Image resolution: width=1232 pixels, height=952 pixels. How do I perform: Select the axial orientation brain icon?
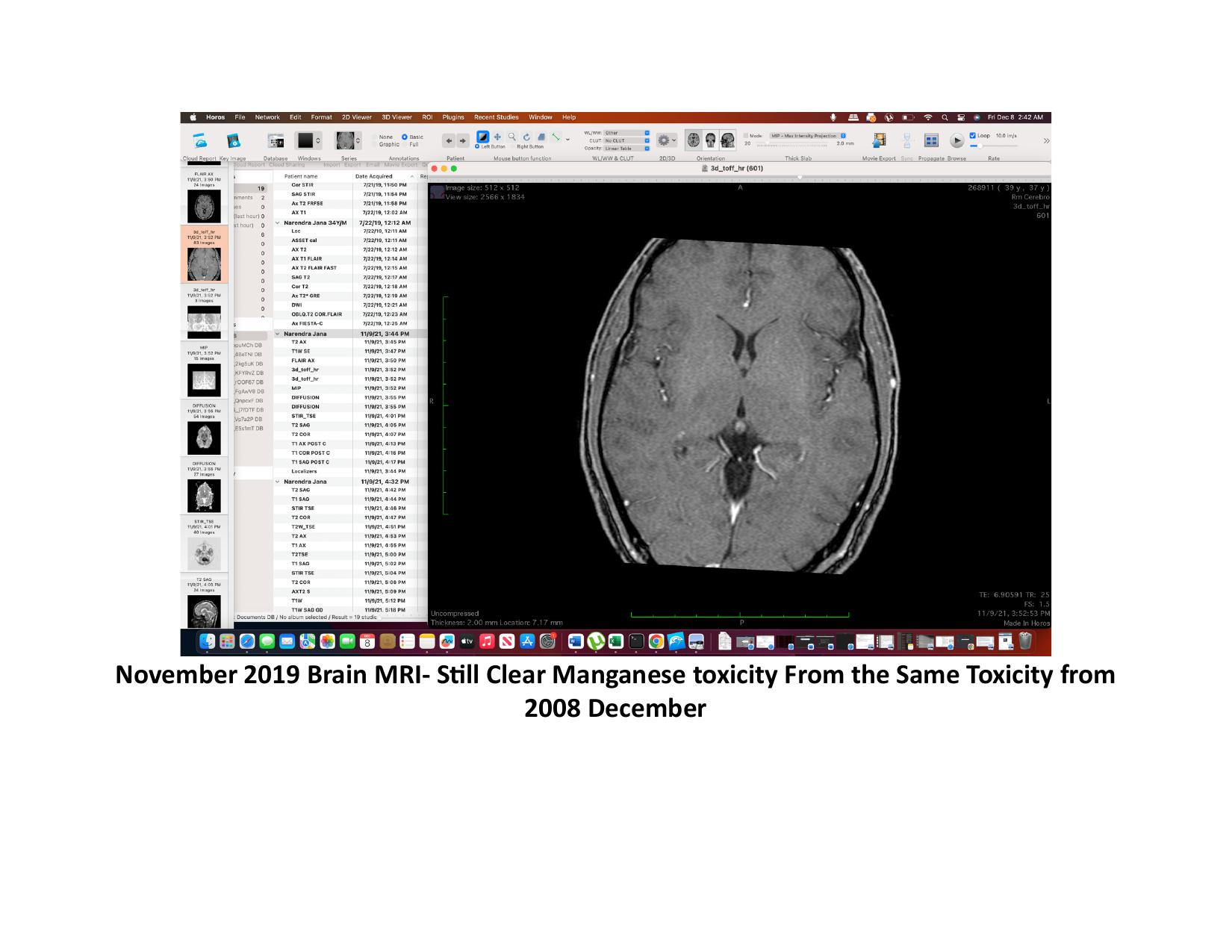[694, 140]
